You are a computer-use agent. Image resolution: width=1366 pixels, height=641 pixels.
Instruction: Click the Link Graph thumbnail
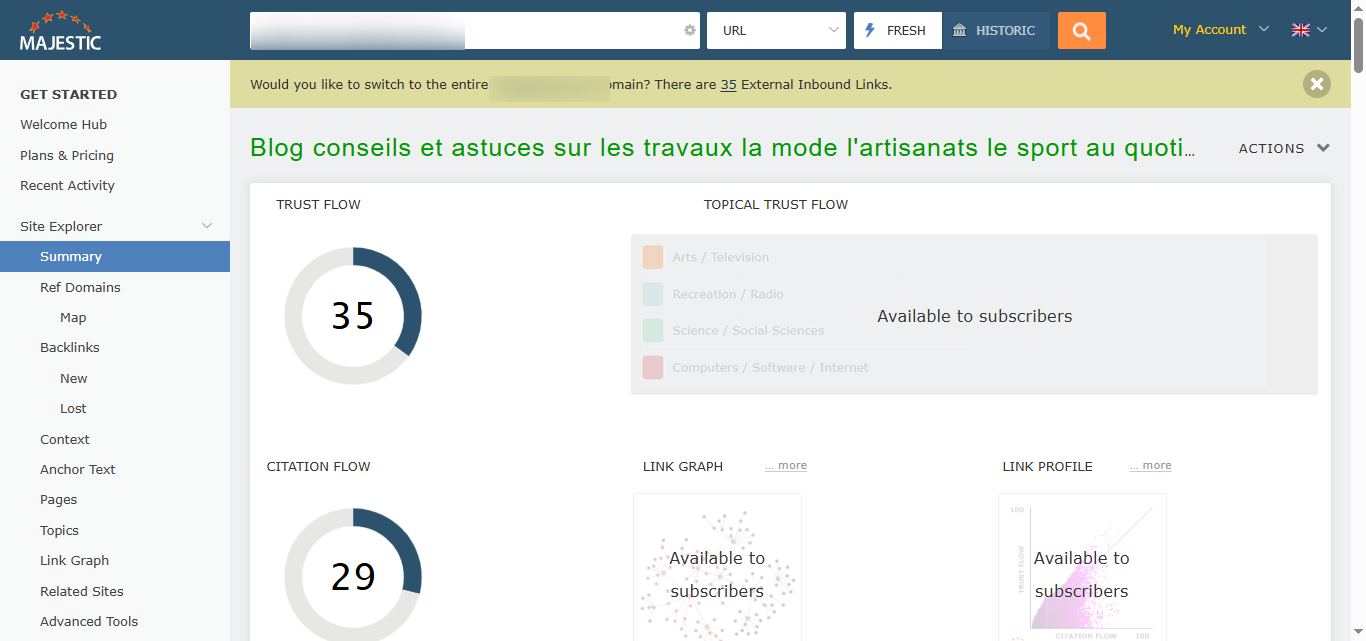(x=717, y=567)
